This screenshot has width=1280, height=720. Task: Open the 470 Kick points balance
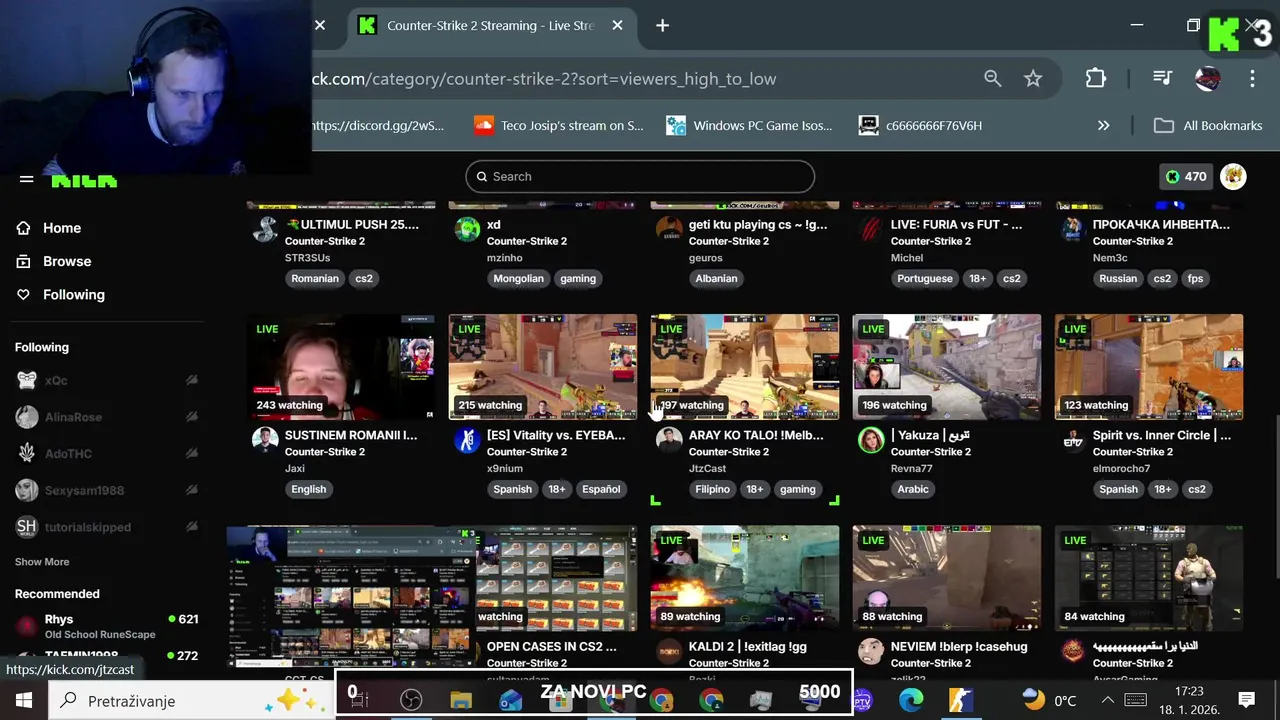pos(1186,176)
